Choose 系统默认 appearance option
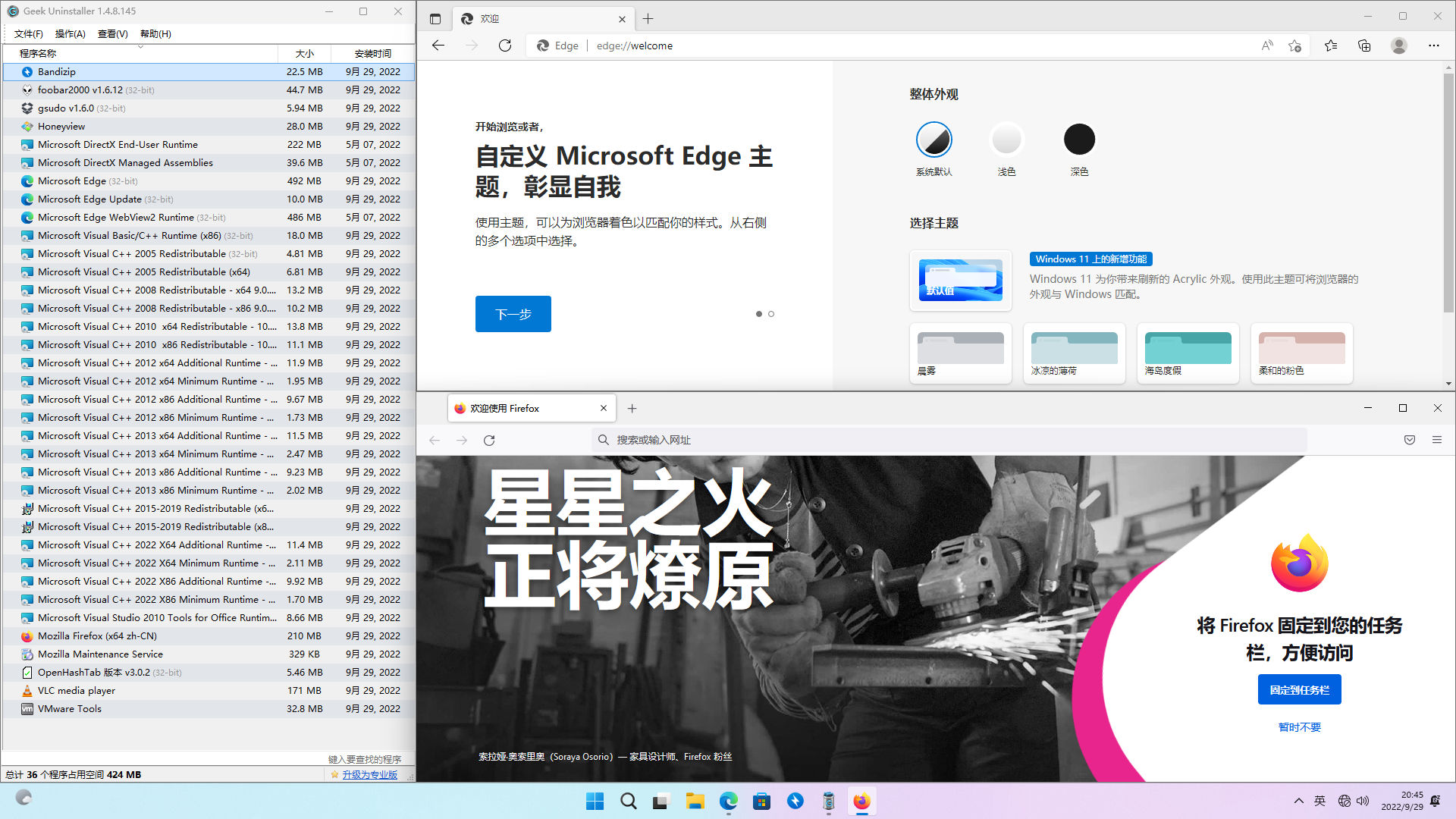Viewport: 1456px width, 819px height. (934, 140)
